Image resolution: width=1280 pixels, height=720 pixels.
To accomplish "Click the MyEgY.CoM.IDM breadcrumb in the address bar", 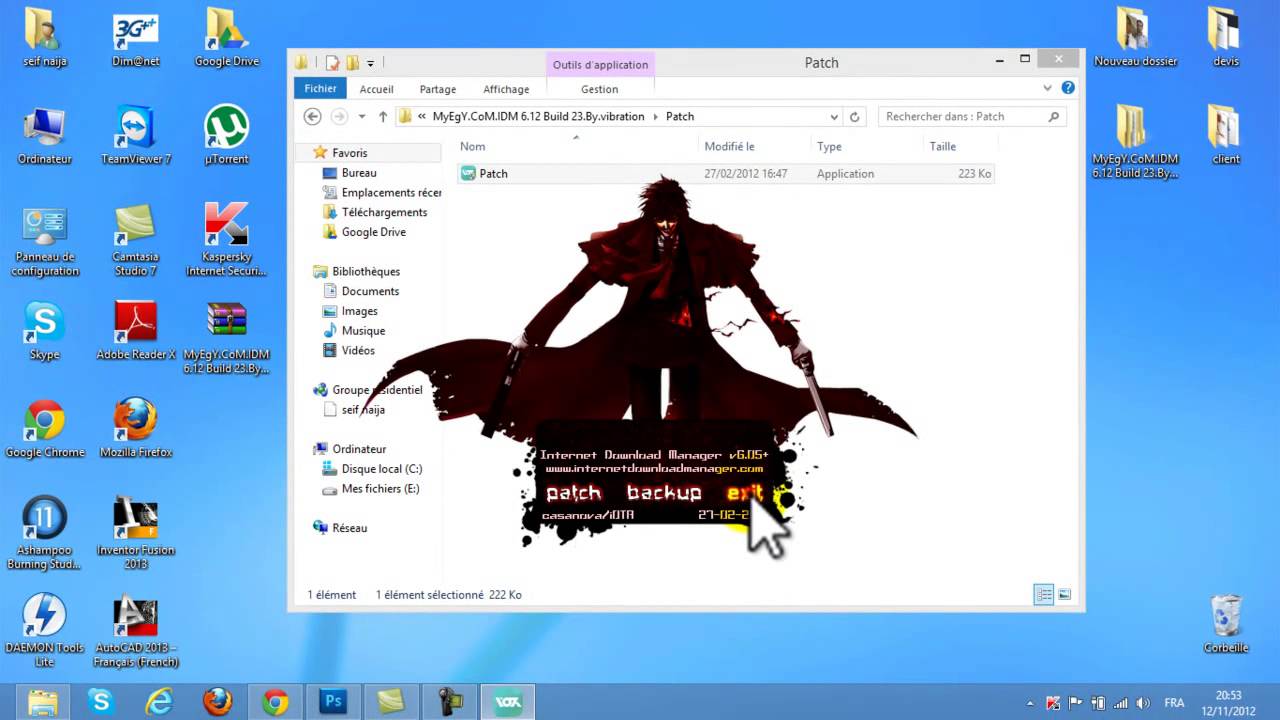I will click(538, 117).
